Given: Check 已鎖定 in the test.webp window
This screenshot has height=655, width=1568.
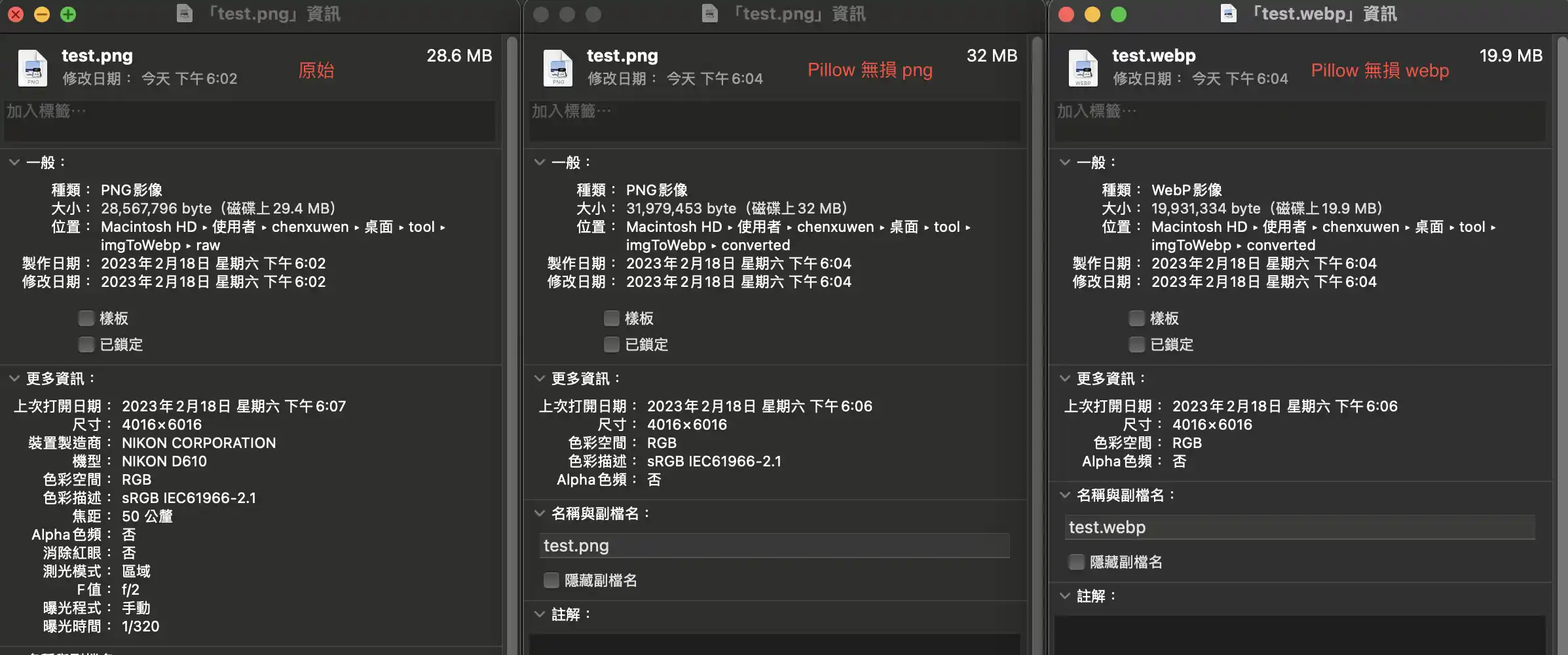Looking at the screenshot, I should 1137,345.
